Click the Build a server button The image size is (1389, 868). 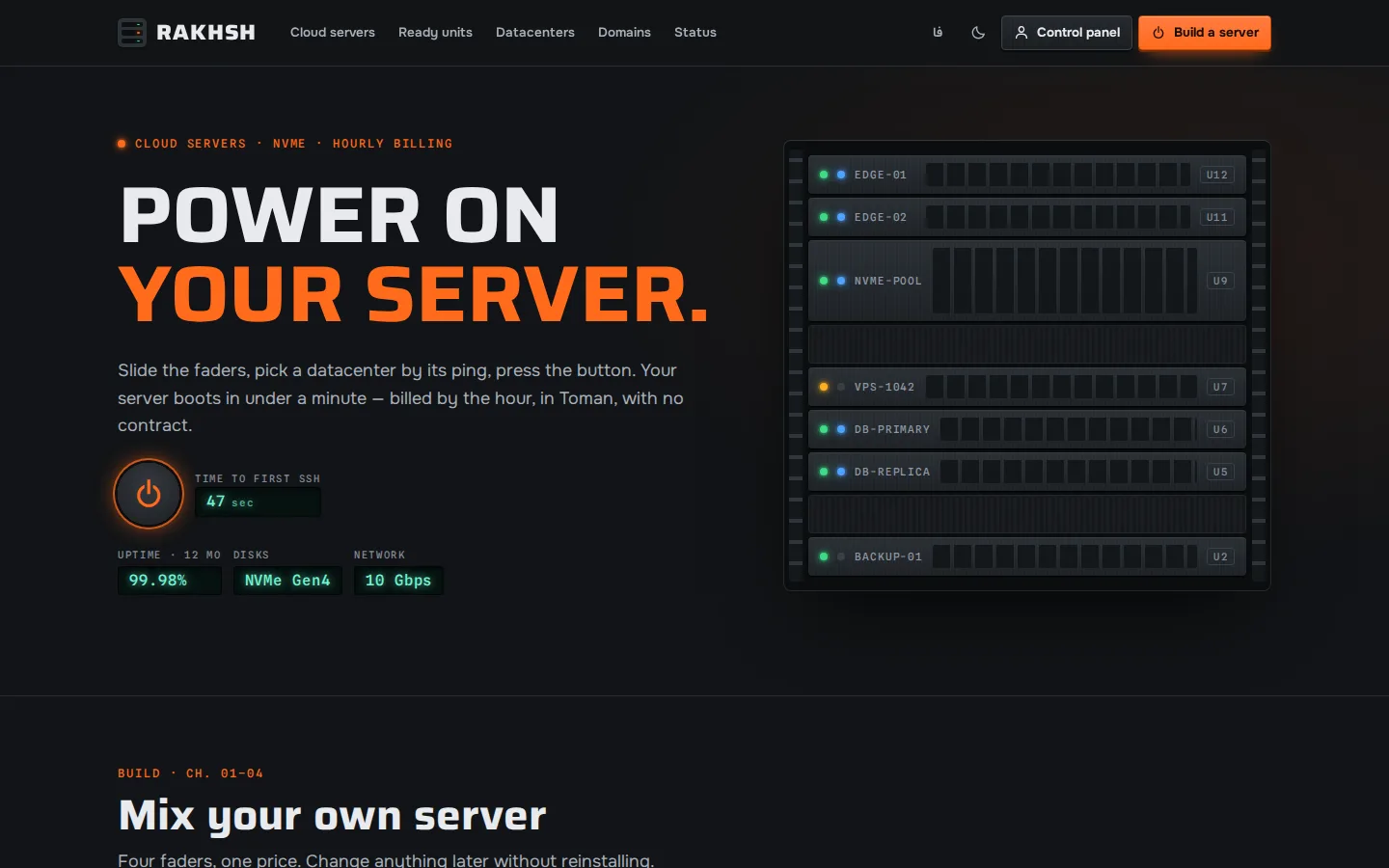pos(1205,33)
